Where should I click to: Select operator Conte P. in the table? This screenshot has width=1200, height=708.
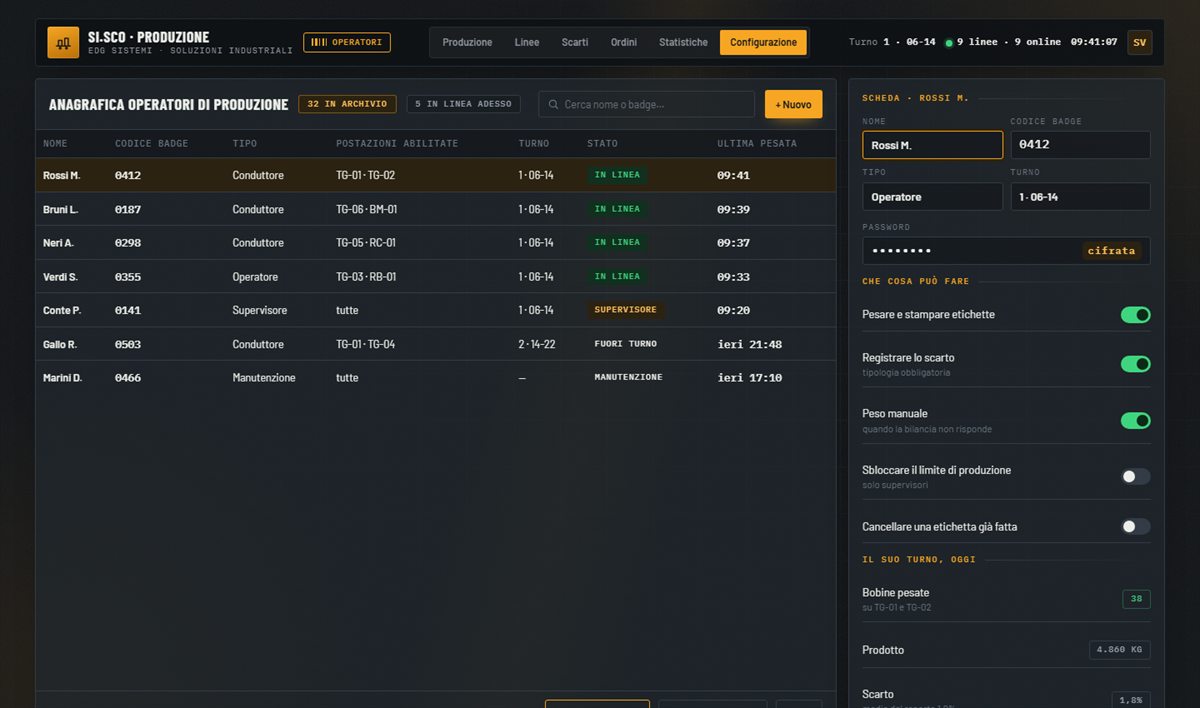click(x=436, y=310)
